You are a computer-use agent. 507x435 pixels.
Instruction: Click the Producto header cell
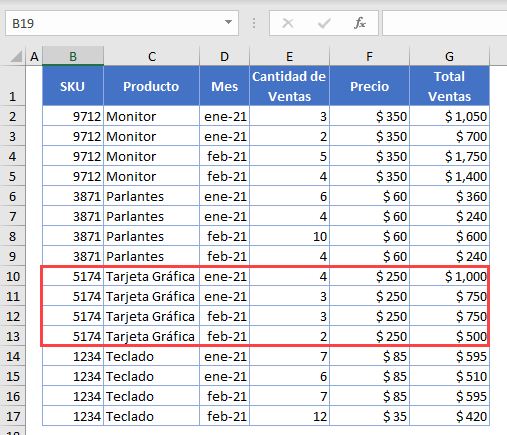[152, 86]
